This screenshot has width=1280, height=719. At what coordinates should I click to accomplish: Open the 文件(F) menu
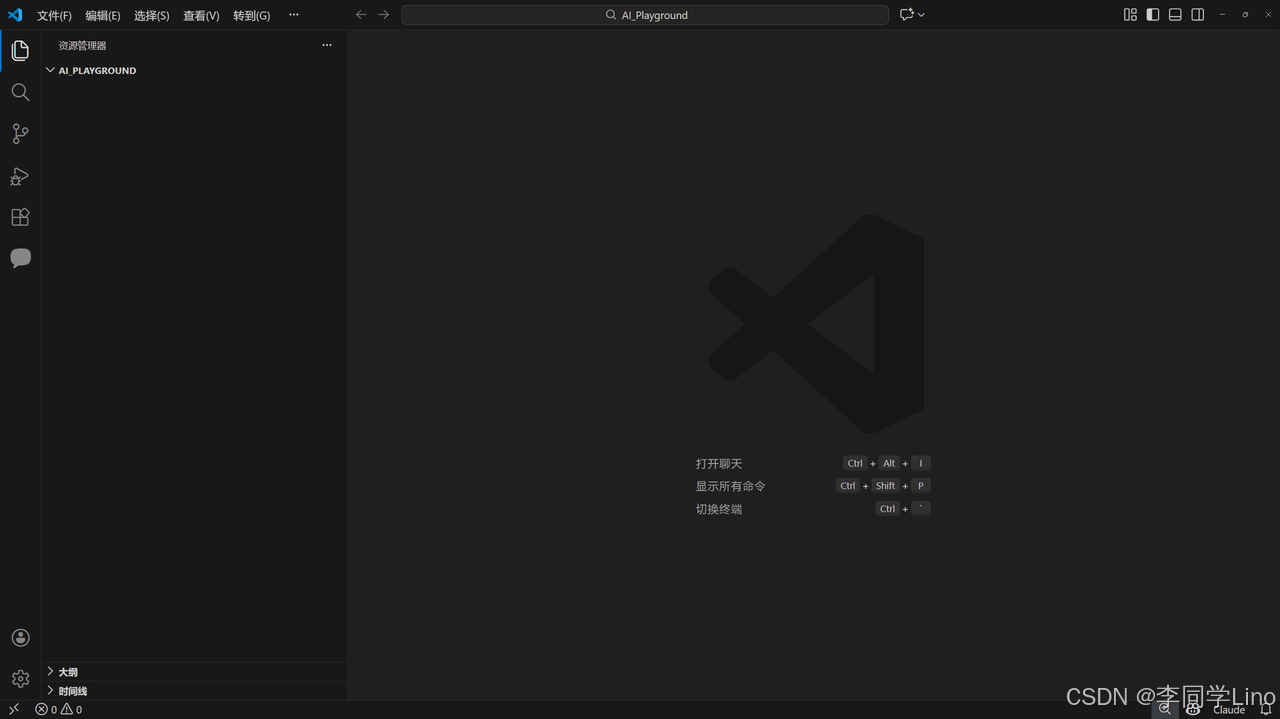(x=54, y=16)
